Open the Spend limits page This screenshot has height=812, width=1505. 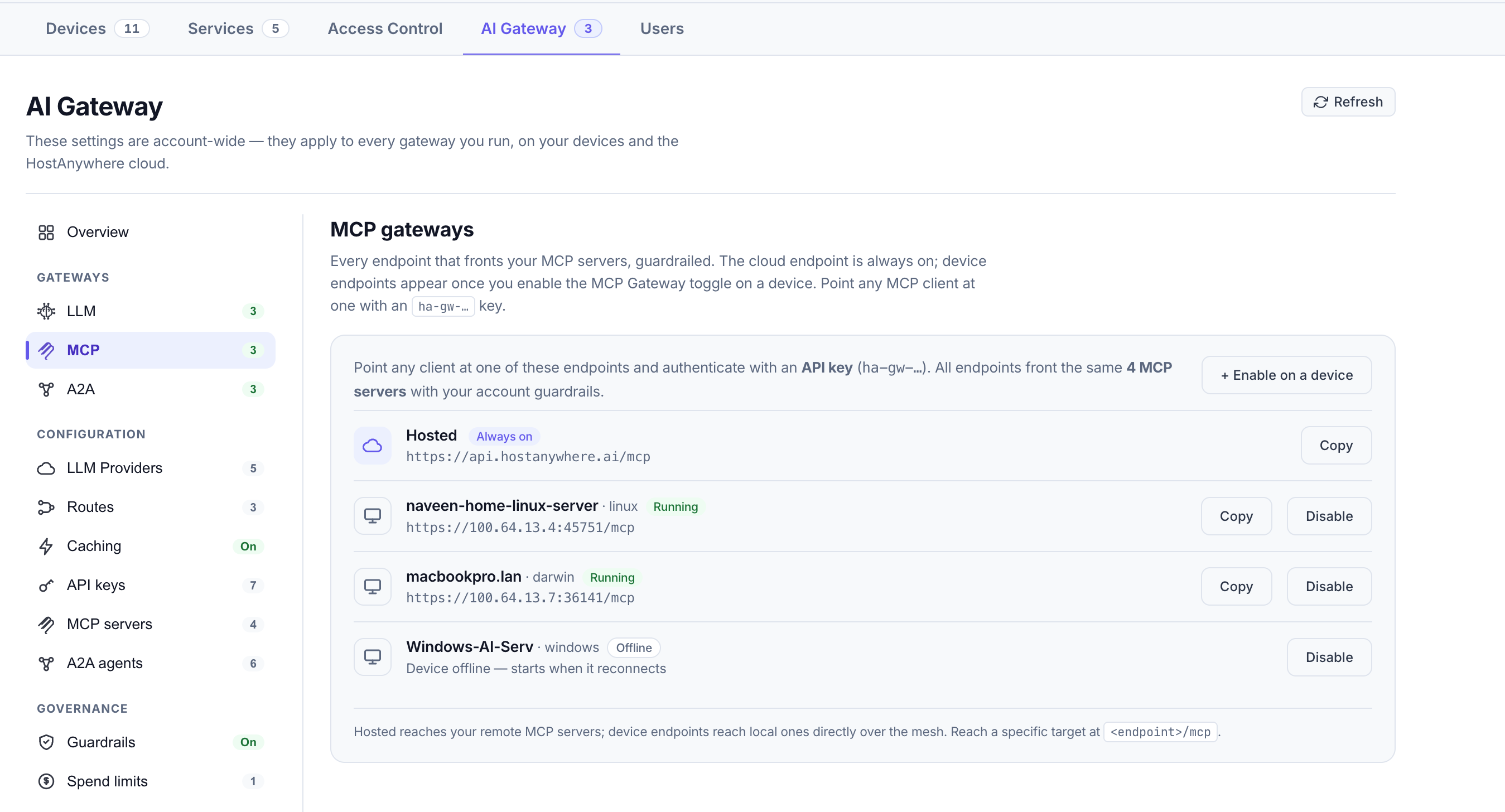pos(150,782)
